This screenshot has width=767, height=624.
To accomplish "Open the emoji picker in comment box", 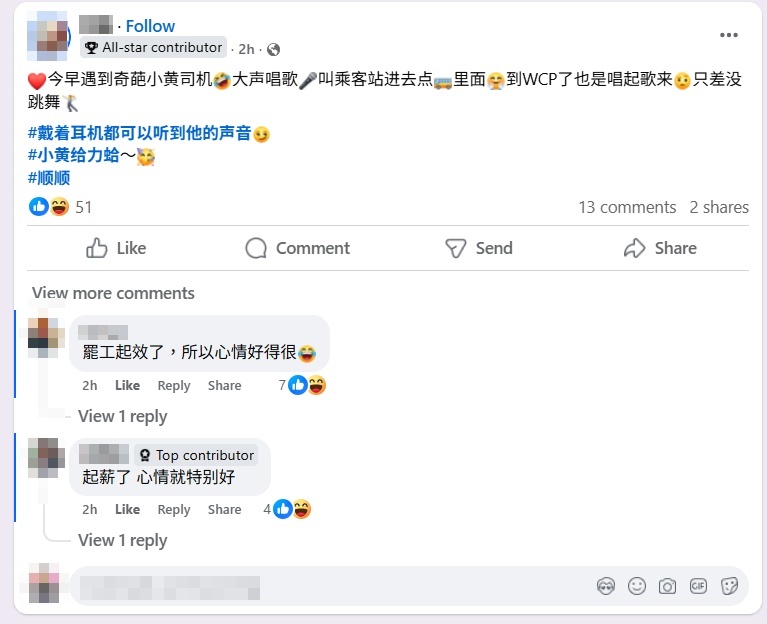I will pos(636,586).
